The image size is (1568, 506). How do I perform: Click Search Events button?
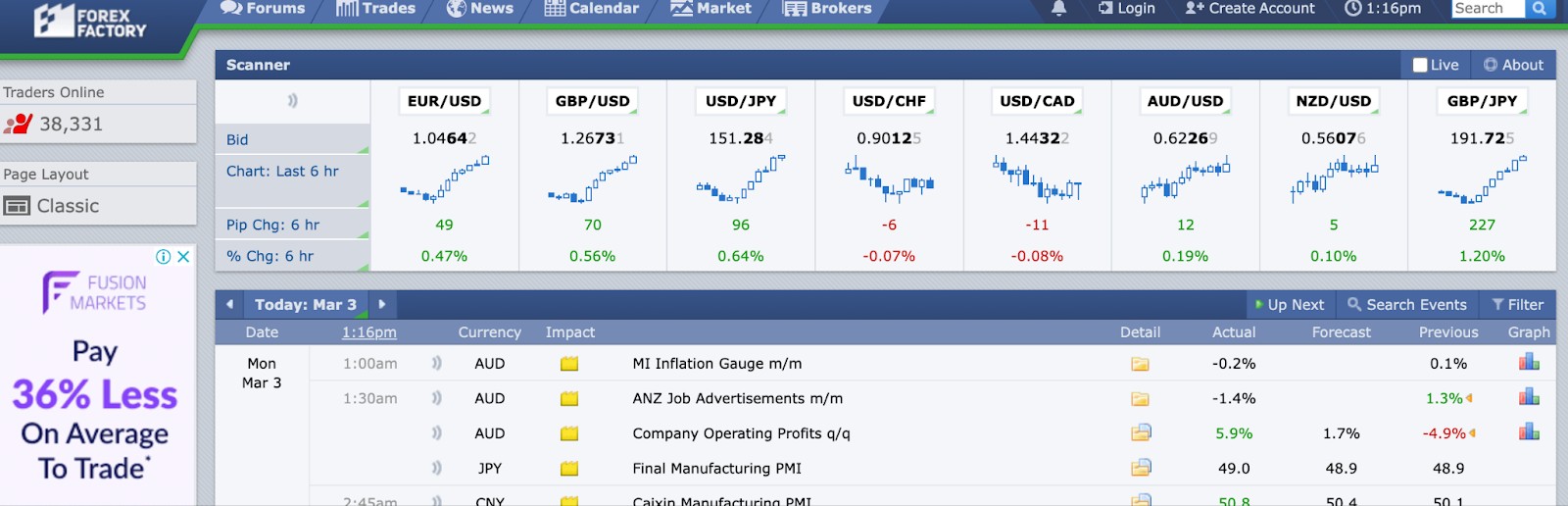coord(1407,305)
